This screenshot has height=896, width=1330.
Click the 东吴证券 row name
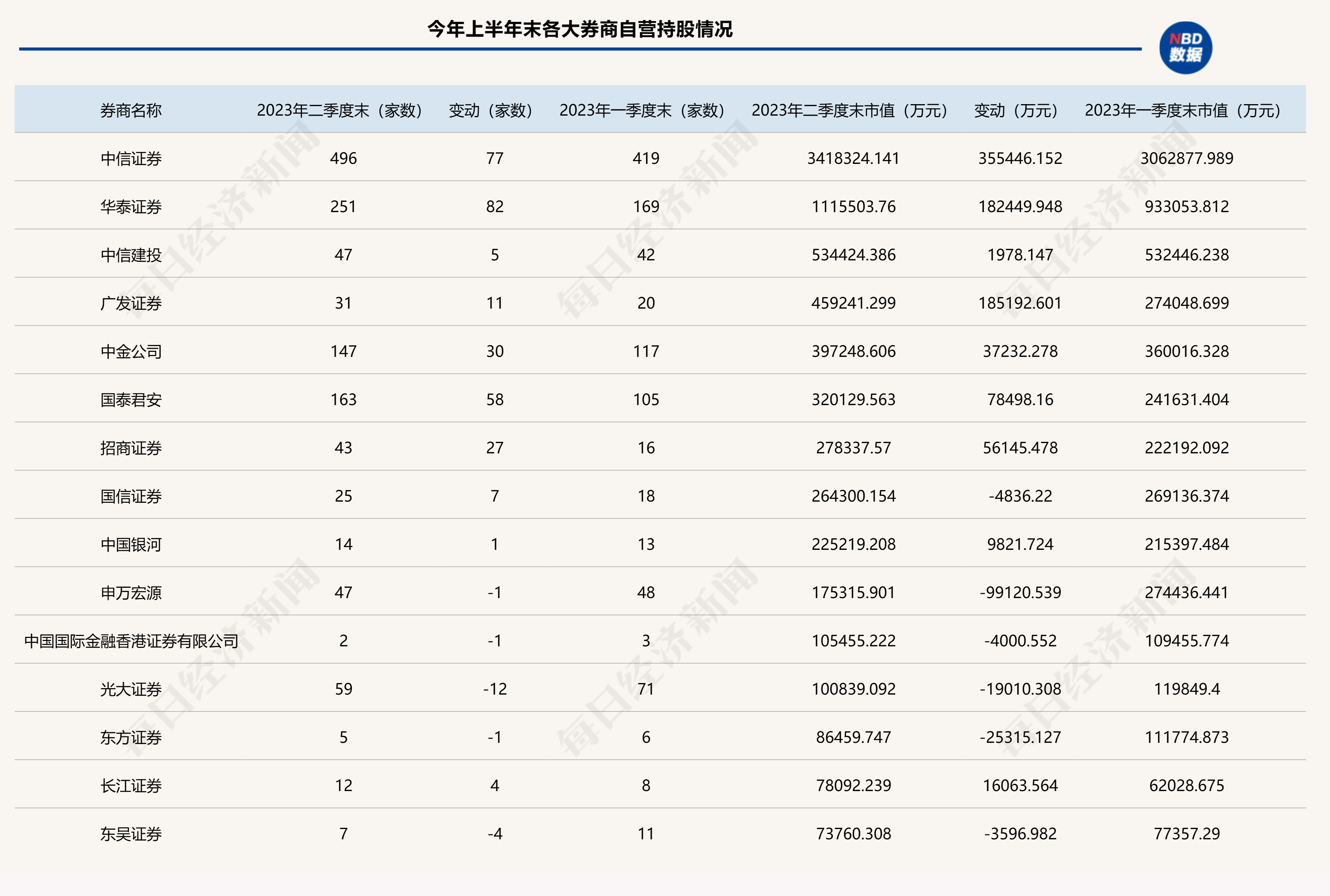click(x=131, y=834)
